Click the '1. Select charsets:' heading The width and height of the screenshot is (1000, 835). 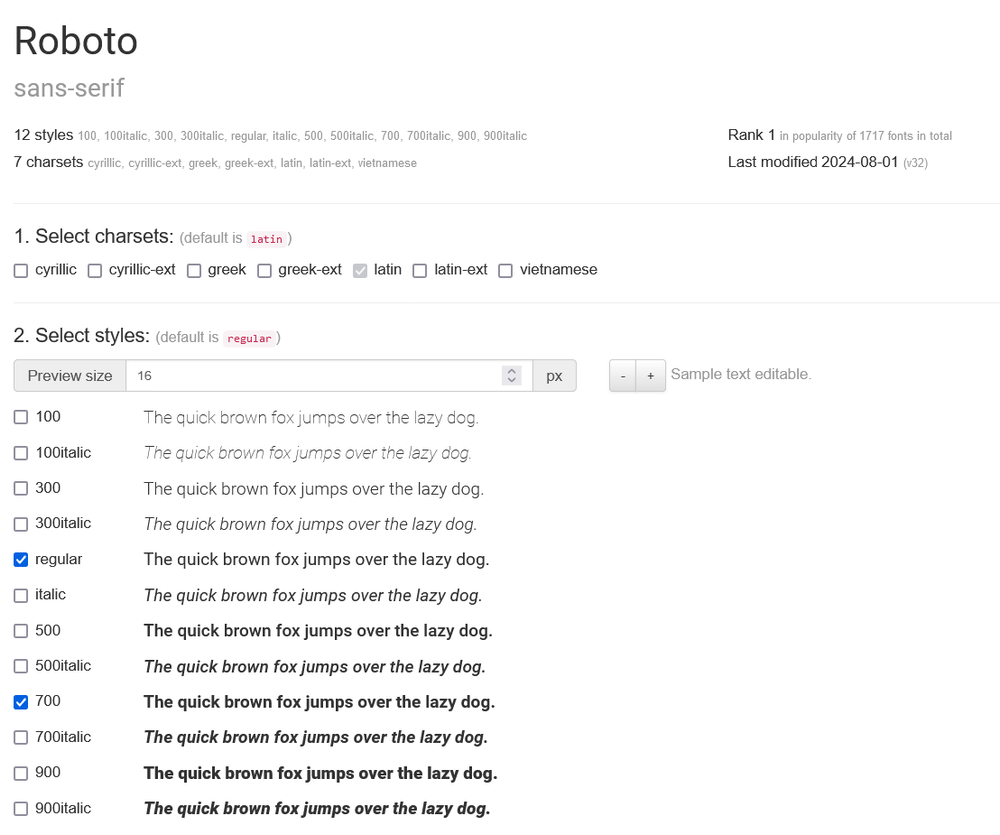[94, 237]
